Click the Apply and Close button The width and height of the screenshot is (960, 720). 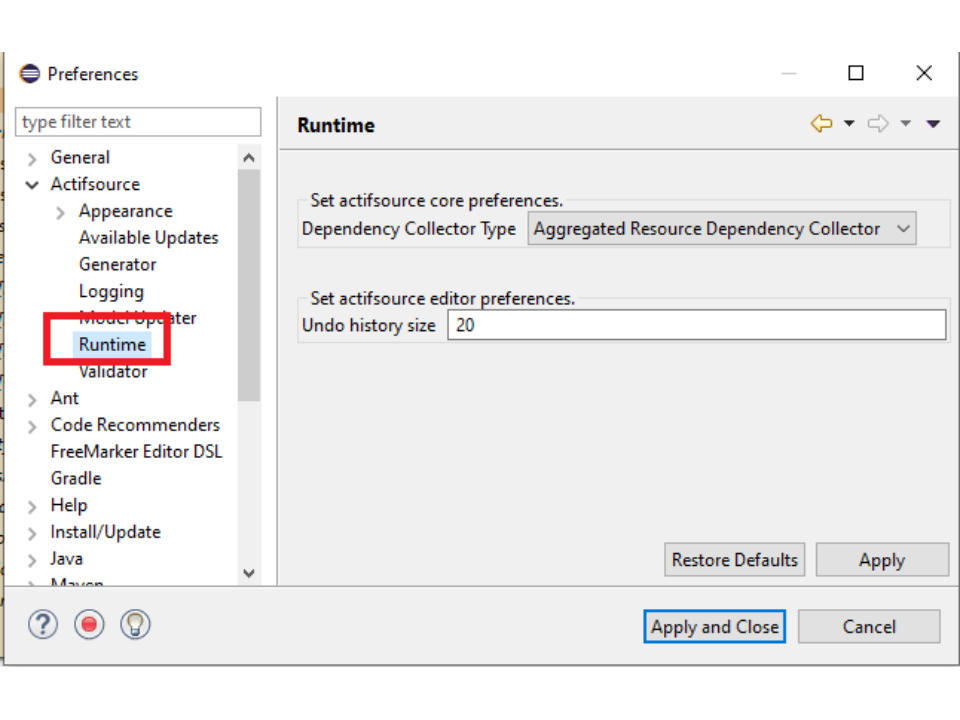(x=714, y=627)
